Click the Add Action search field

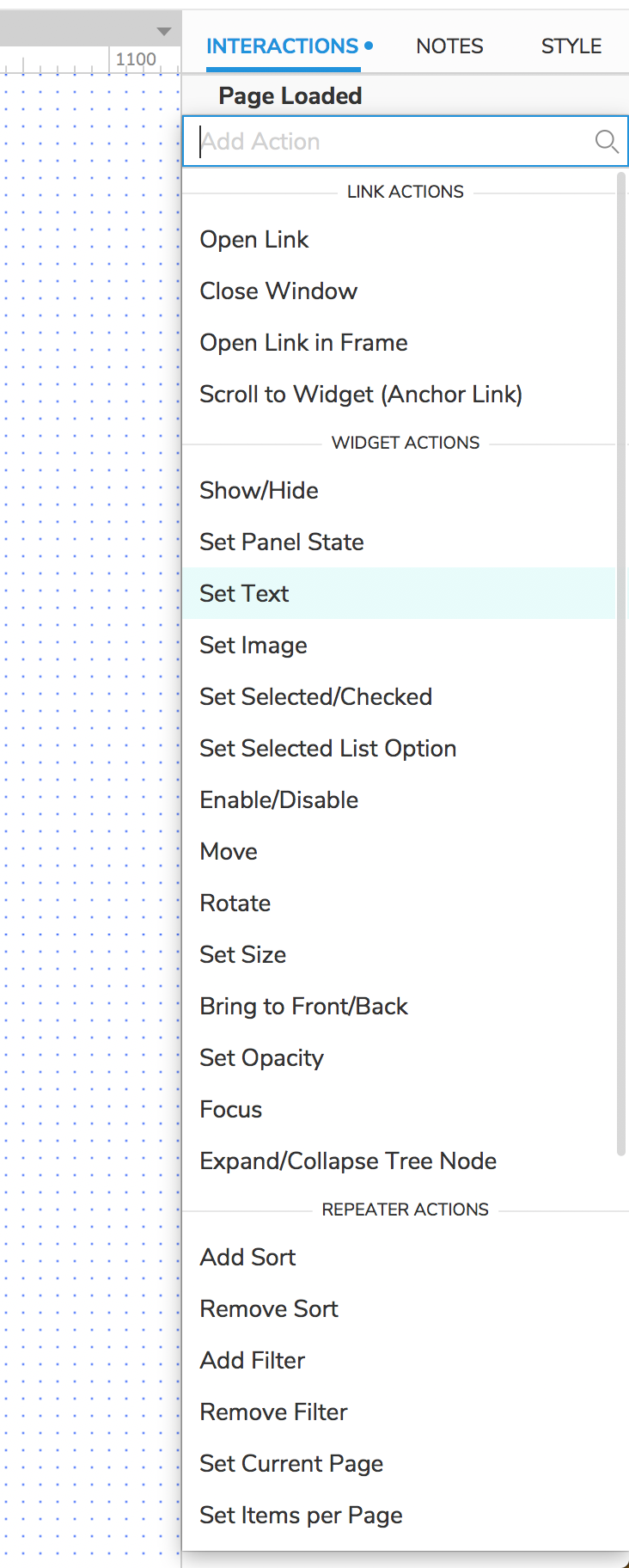tap(405, 141)
